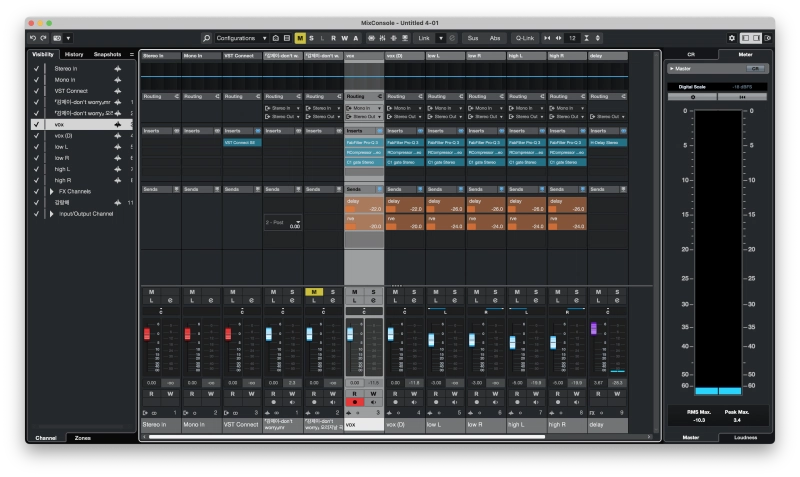Uncheck visibility of high R channel
Screen dimensions: 800x477
pos(36,181)
